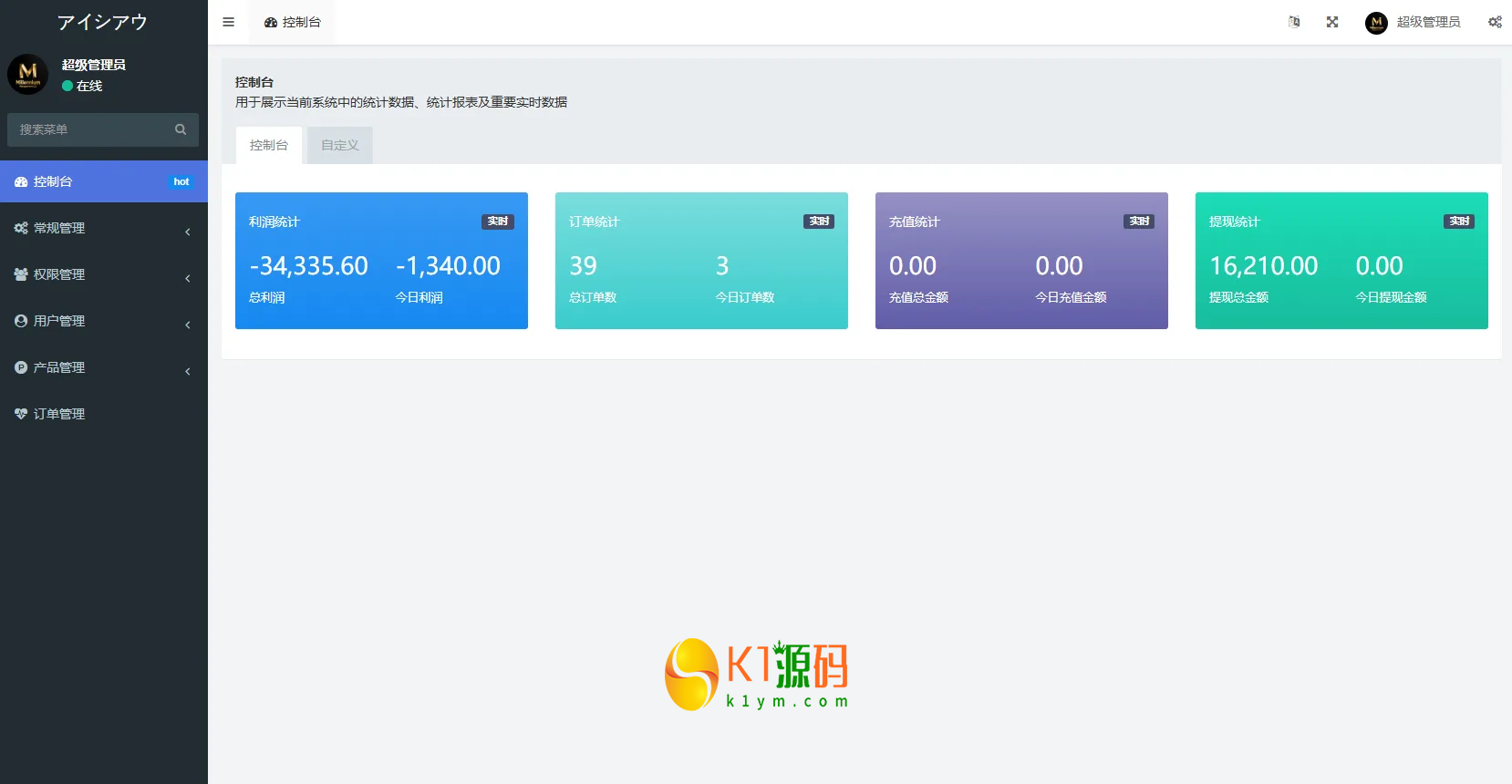Click the 超级管理员 name in the sidebar
This screenshot has width=1512, height=784.
[x=94, y=65]
